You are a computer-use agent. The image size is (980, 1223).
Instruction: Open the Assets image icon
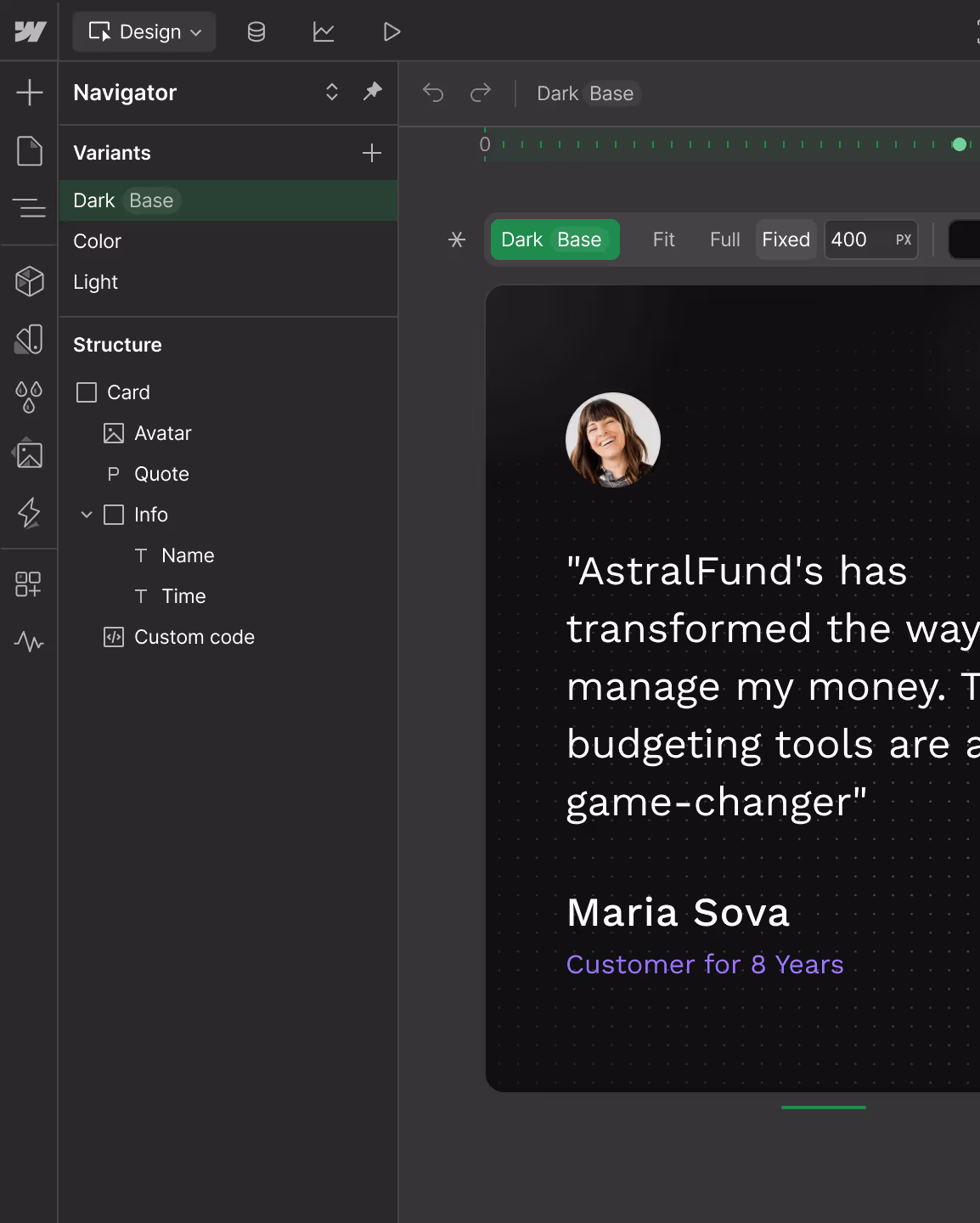[x=28, y=454]
